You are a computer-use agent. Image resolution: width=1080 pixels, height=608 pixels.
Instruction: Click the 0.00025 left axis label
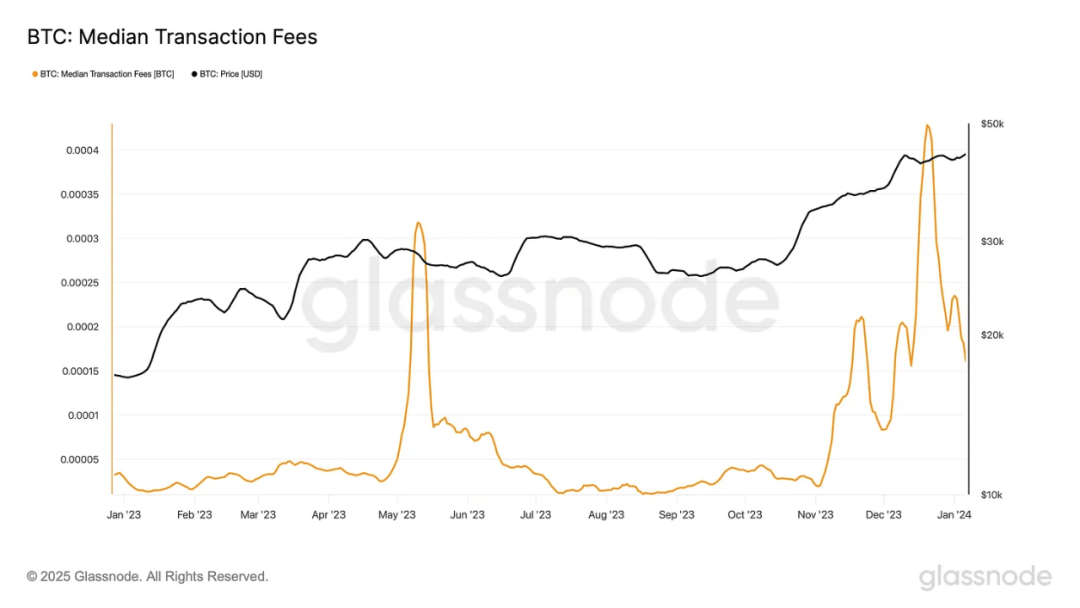pyautogui.click(x=80, y=283)
